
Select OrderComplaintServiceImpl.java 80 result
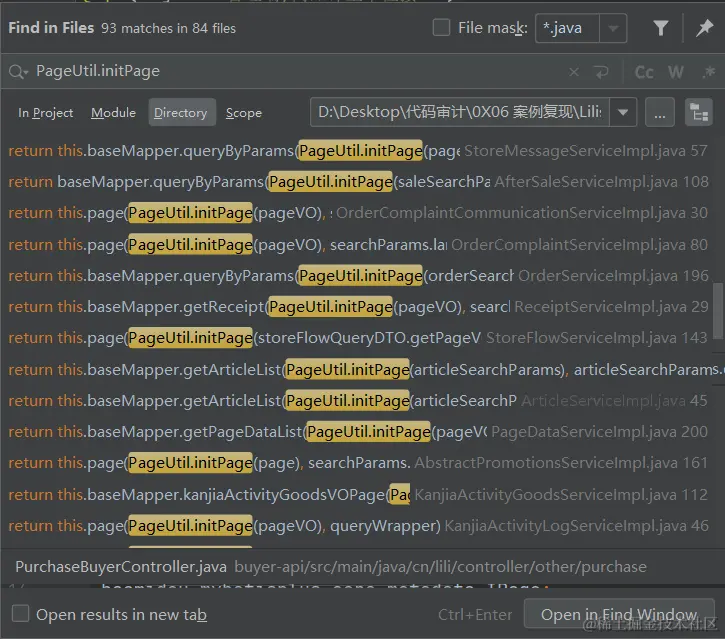pos(358,245)
